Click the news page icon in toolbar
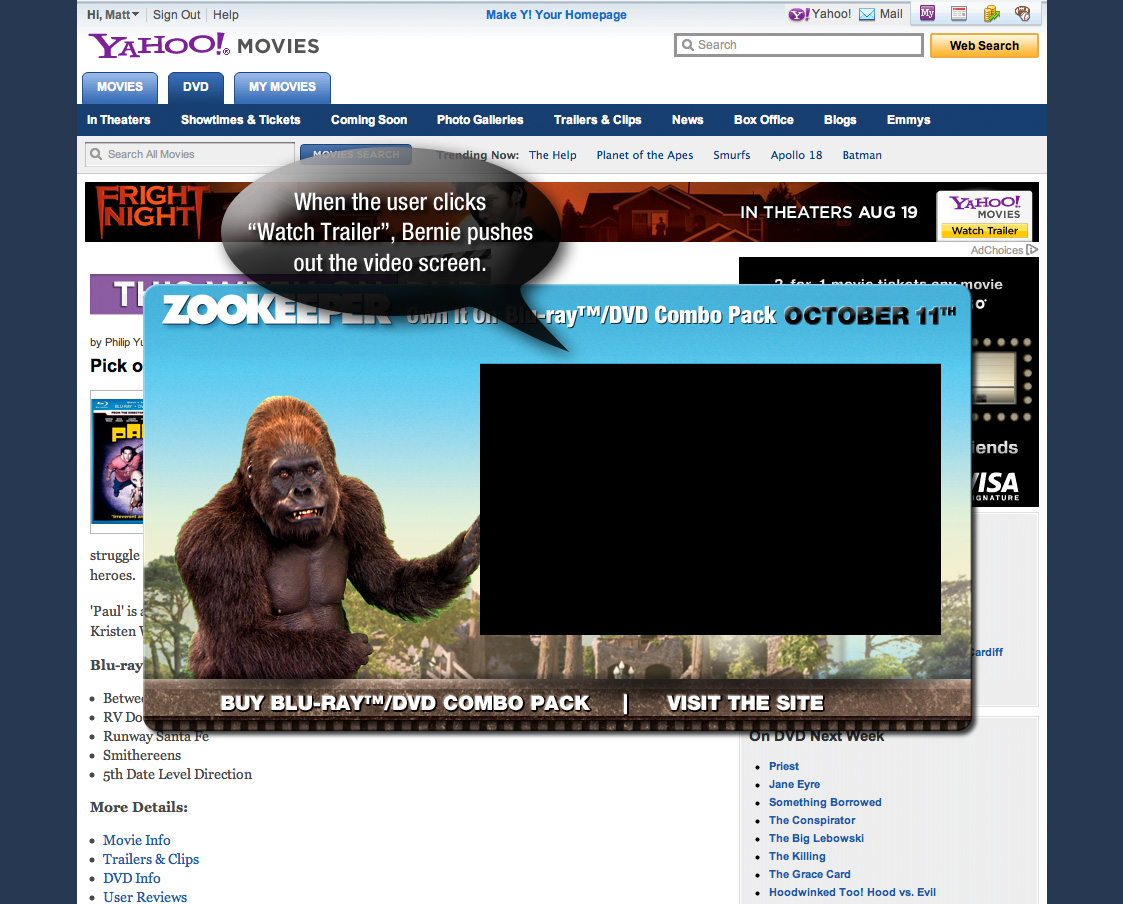 959,14
